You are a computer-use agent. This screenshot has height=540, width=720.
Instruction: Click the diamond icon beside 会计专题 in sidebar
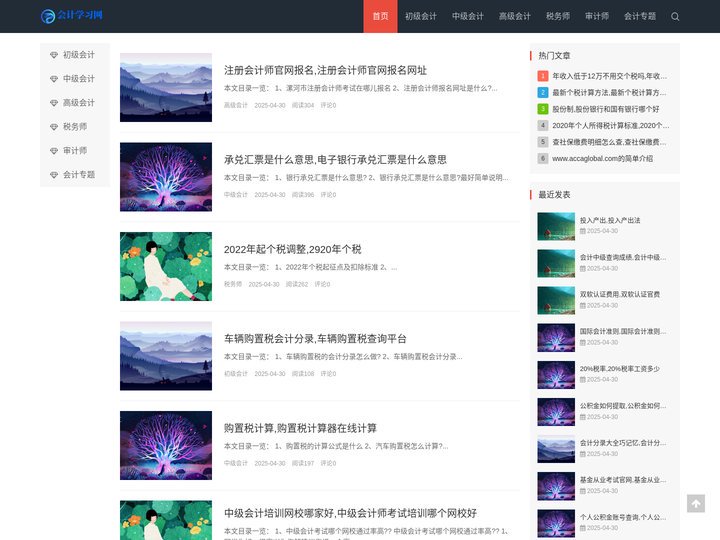54,175
